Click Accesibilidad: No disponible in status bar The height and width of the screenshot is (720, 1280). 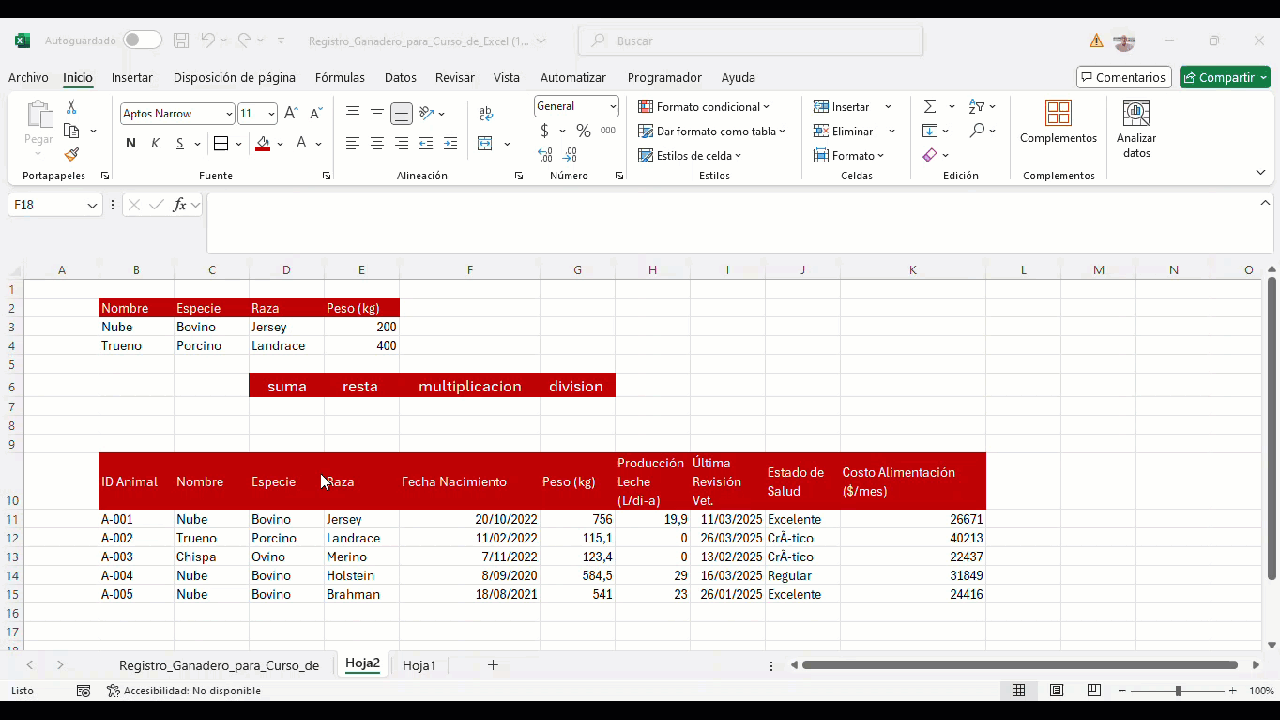coord(184,691)
